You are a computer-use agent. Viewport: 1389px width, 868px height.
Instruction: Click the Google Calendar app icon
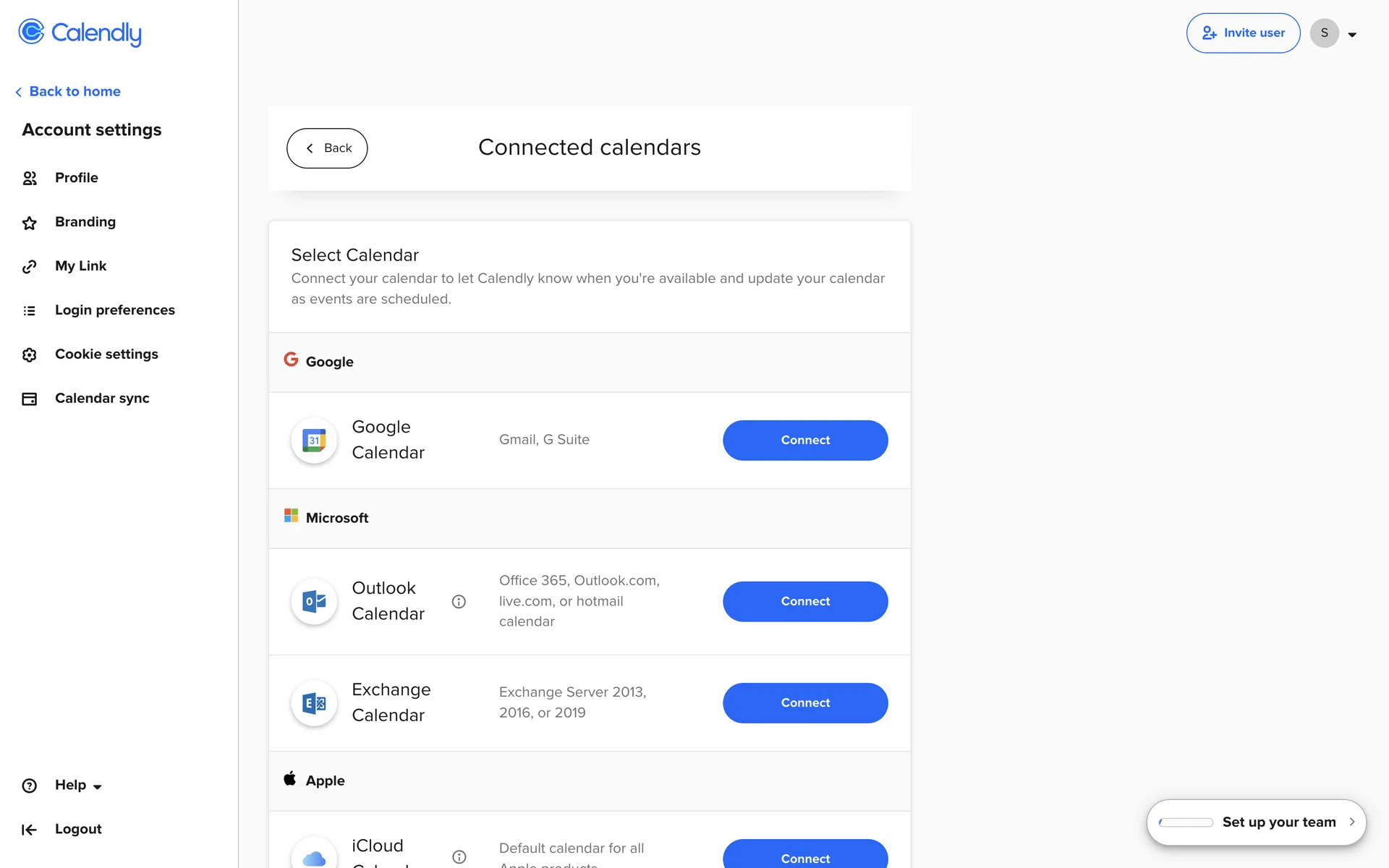click(314, 440)
